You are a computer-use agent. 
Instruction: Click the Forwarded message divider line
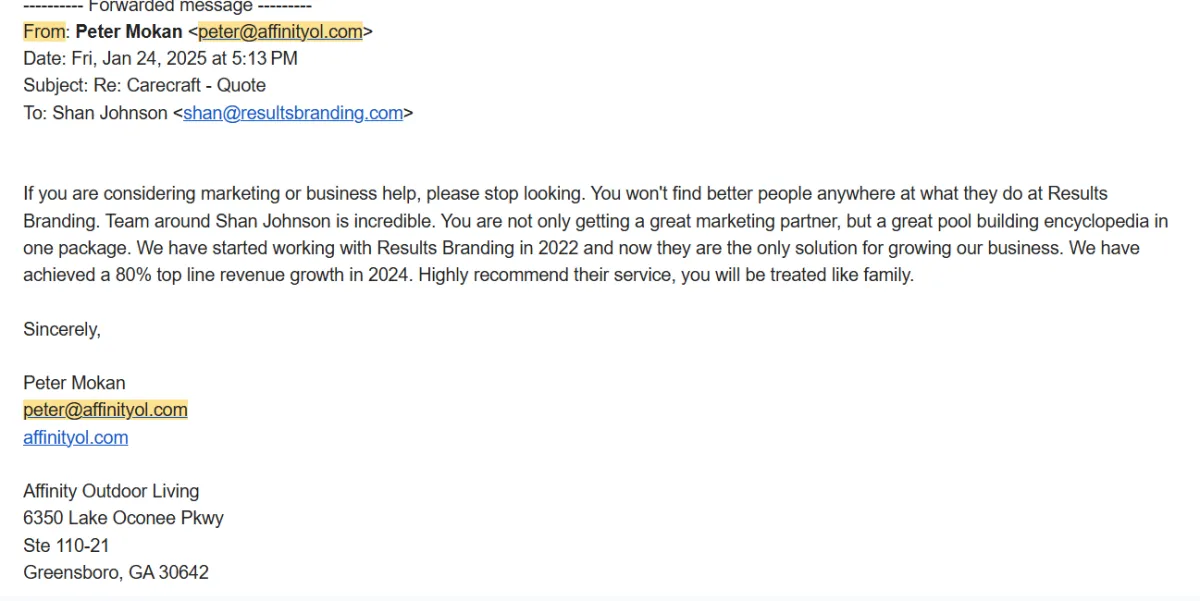[167, 6]
